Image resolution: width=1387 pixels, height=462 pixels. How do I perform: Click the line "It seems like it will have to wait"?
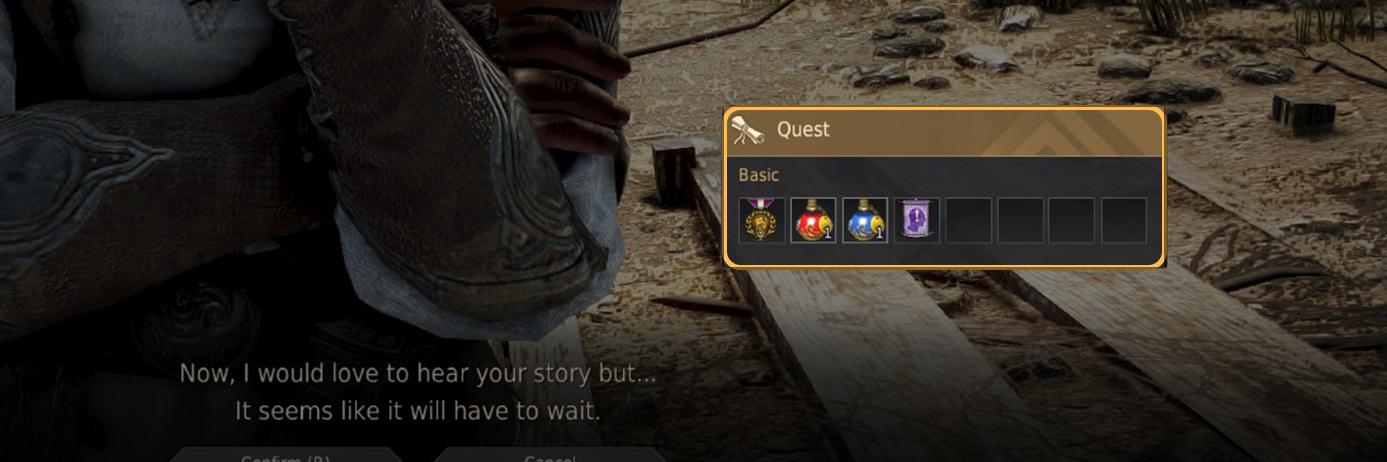click(x=417, y=411)
